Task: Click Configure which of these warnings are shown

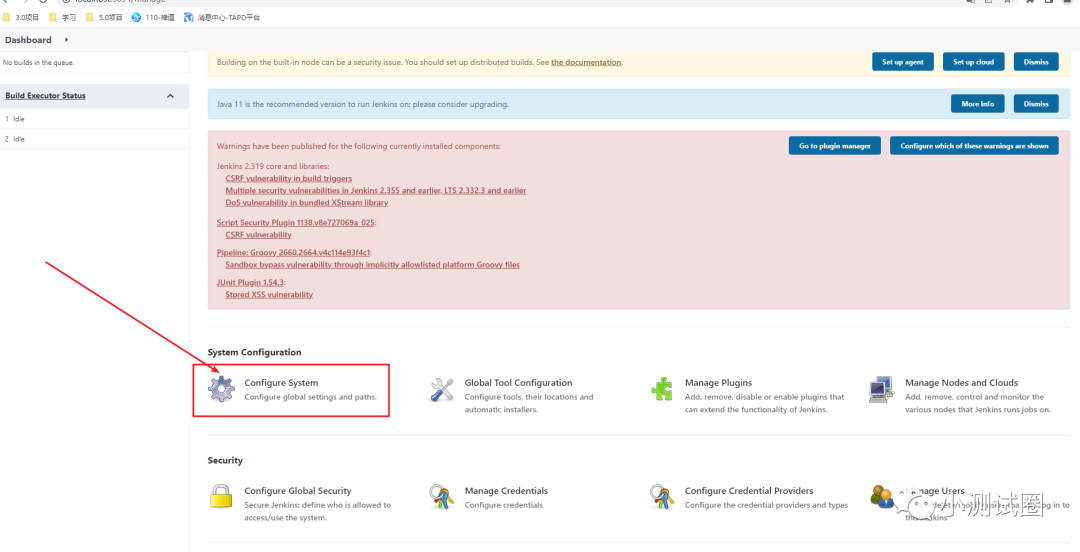Action: point(974,146)
